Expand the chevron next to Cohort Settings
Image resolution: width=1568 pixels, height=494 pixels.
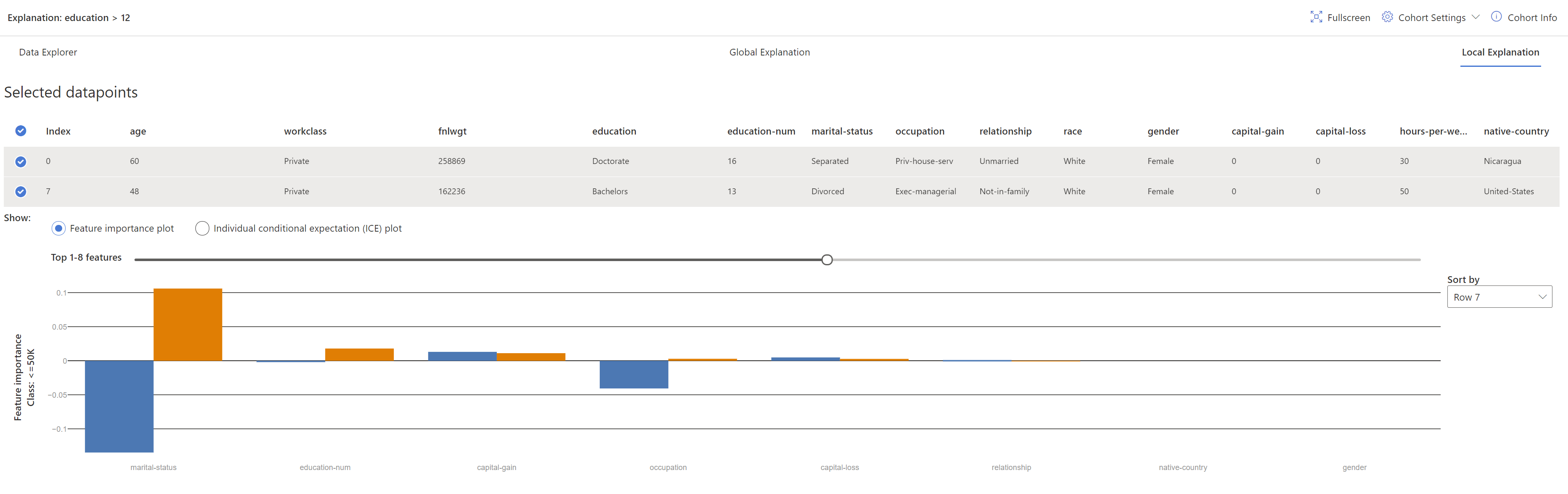pos(1476,17)
